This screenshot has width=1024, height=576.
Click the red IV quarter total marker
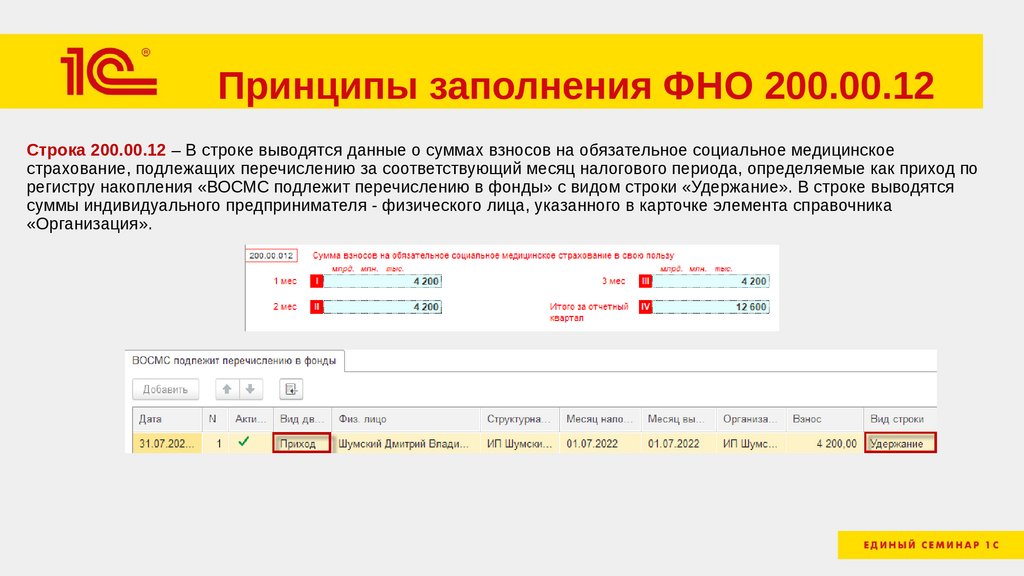(645, 307)
